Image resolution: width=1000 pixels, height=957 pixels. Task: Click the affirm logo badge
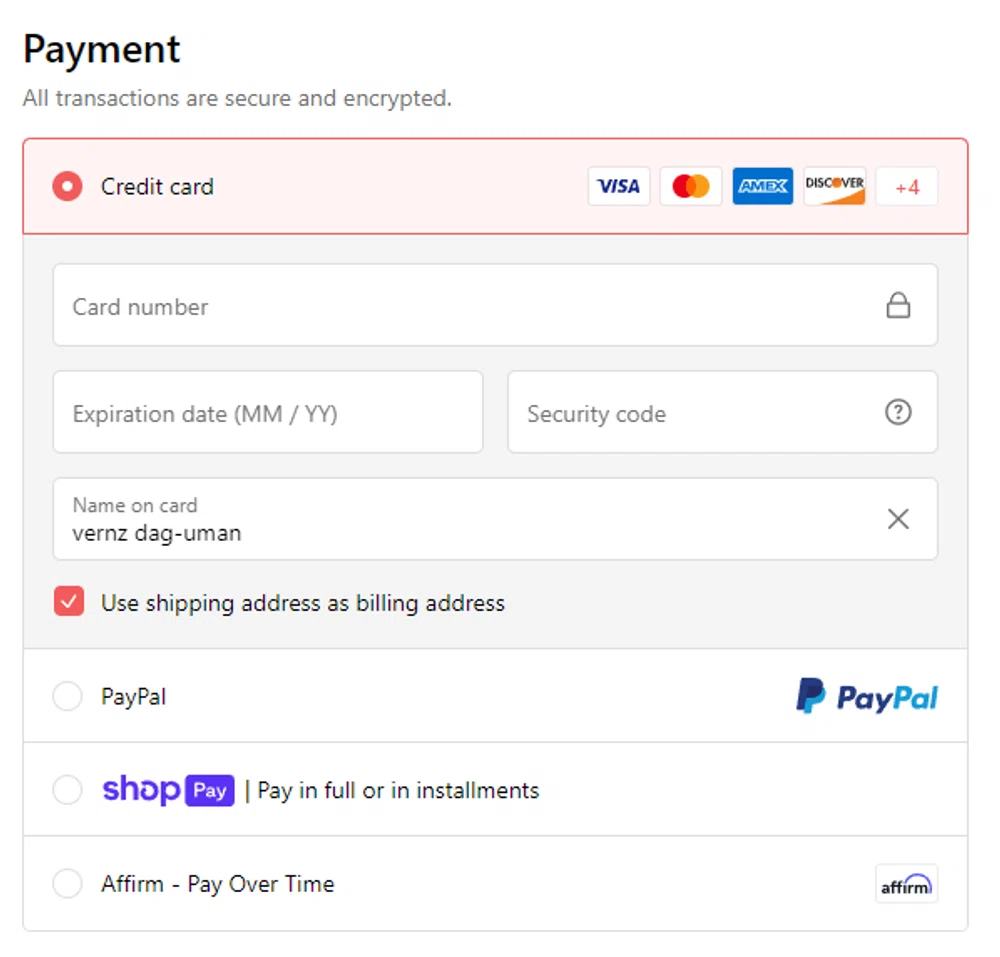[x=906, y=883]
